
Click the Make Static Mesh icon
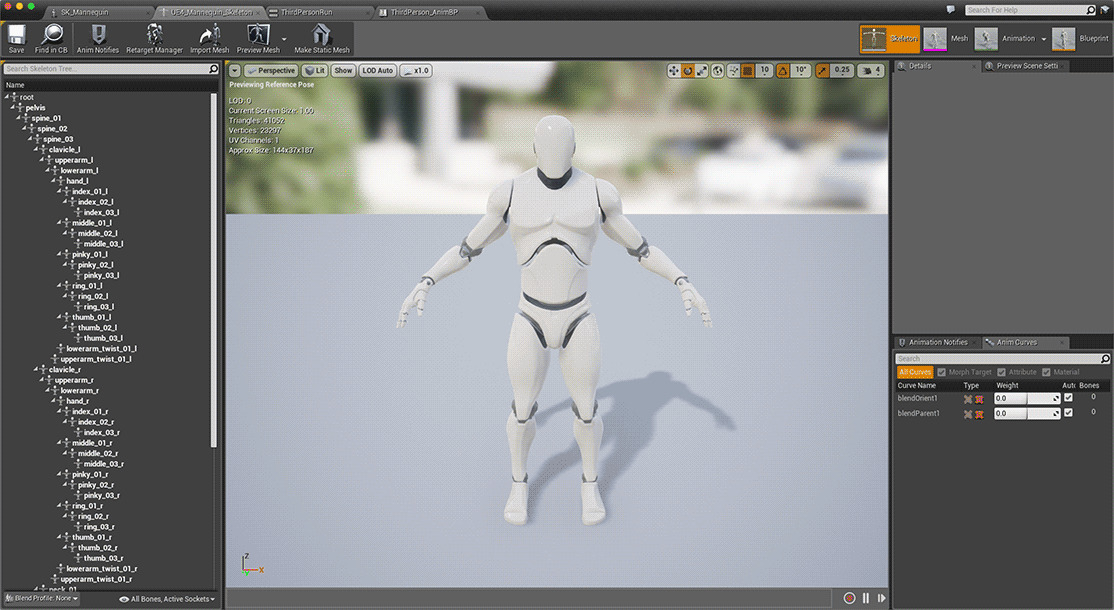322,37
